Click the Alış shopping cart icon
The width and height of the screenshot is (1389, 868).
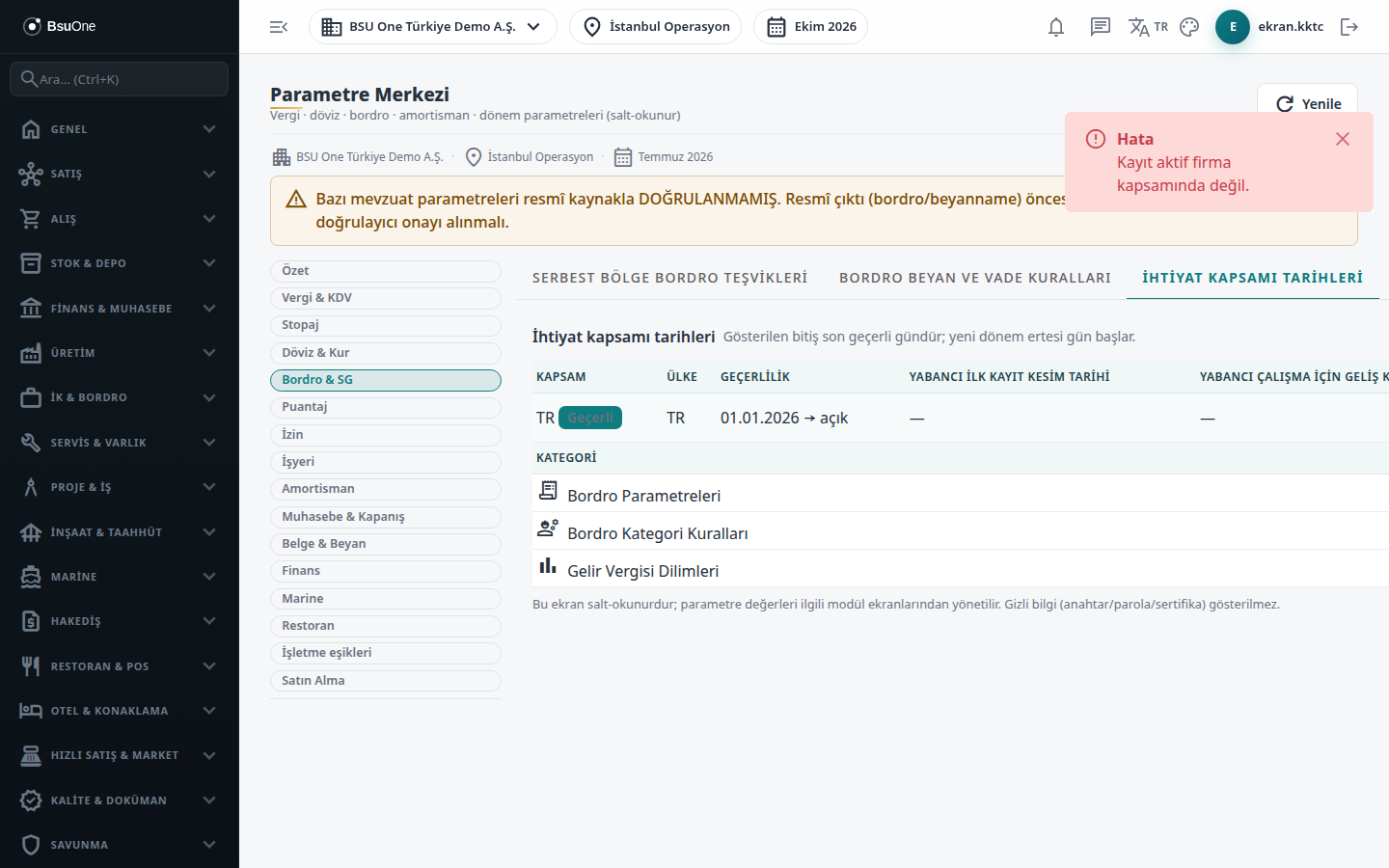31,219
